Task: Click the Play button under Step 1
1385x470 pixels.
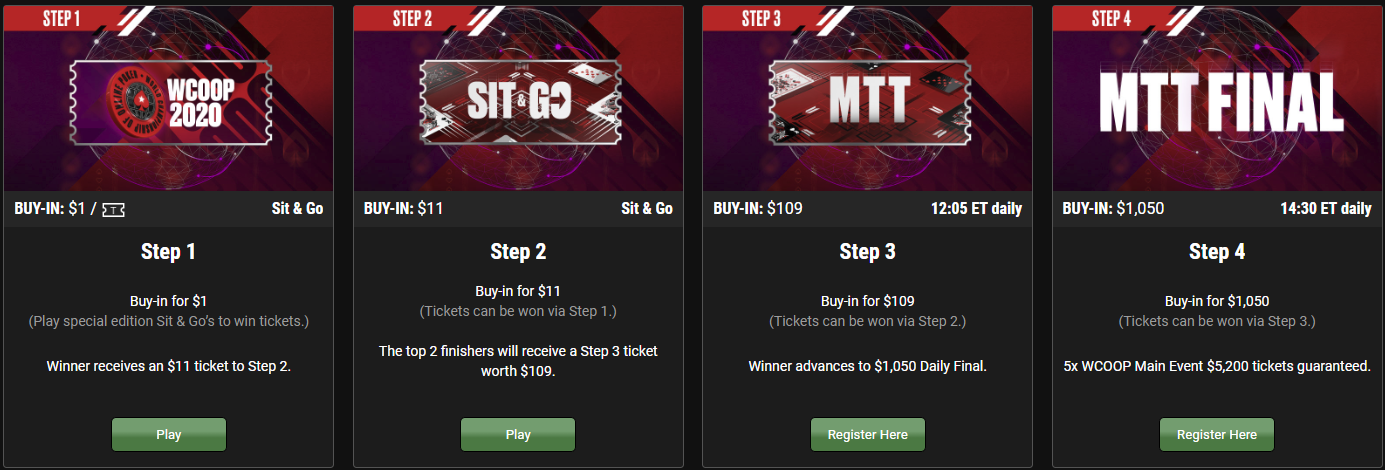Action: tap(169, 435)
